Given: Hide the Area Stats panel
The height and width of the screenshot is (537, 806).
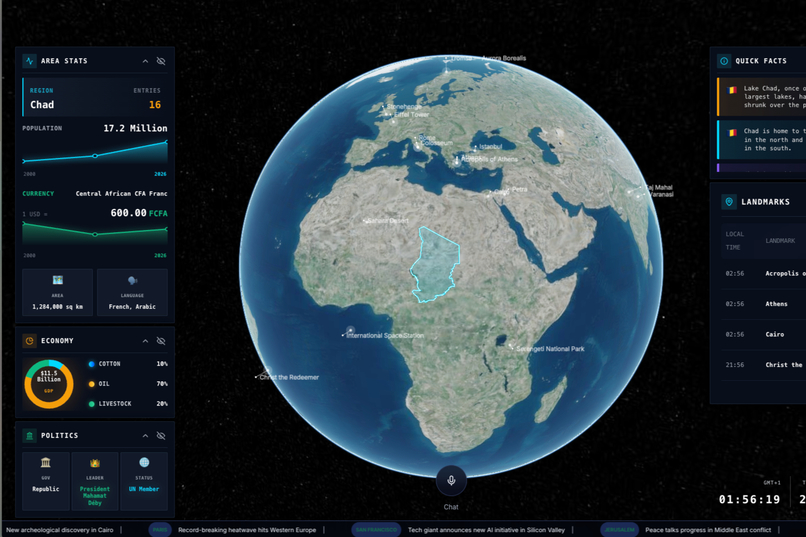Looking at the screenshot, I should tap(161, 61).
